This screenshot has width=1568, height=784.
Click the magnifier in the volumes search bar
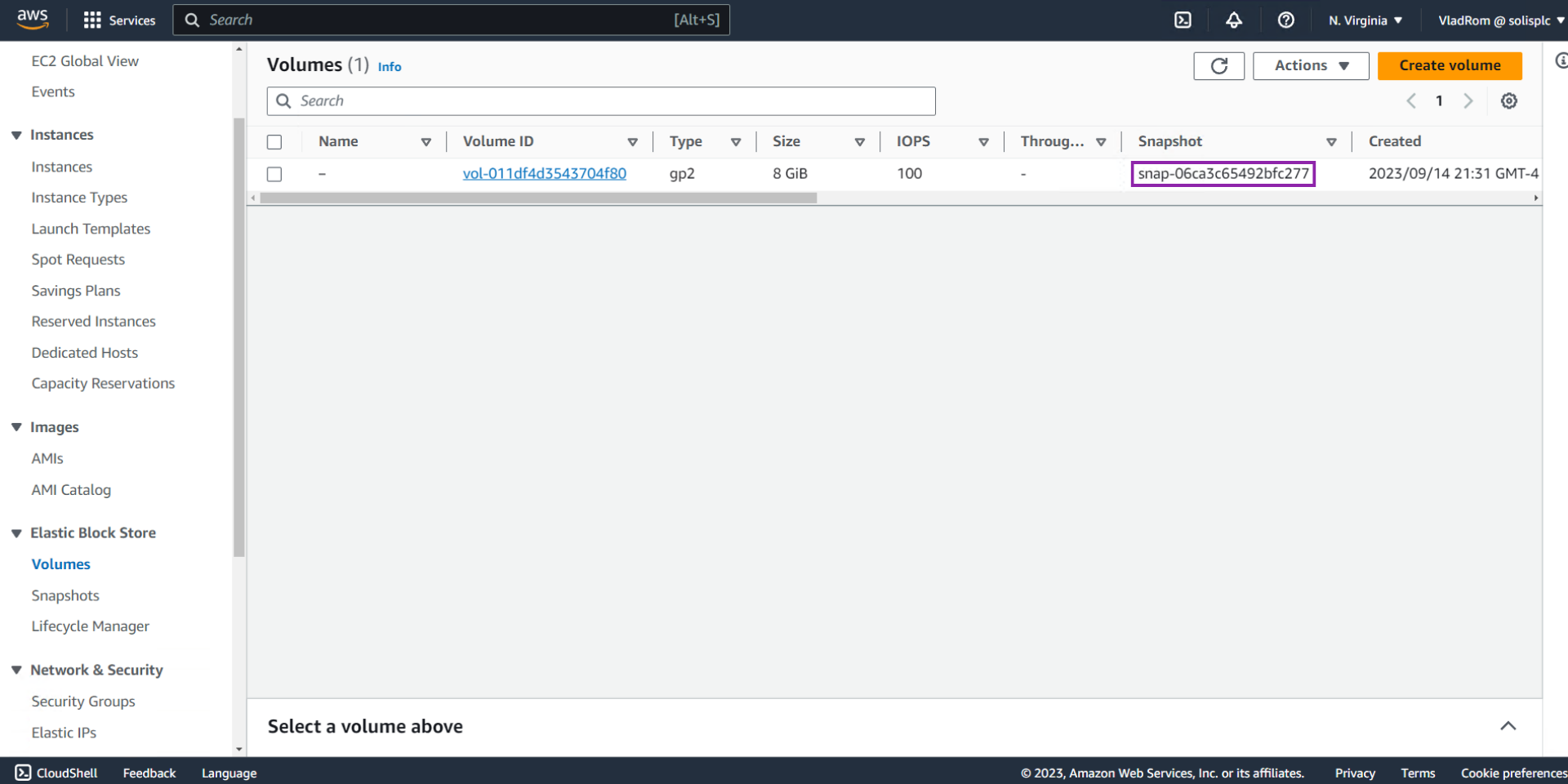(283, 100)
